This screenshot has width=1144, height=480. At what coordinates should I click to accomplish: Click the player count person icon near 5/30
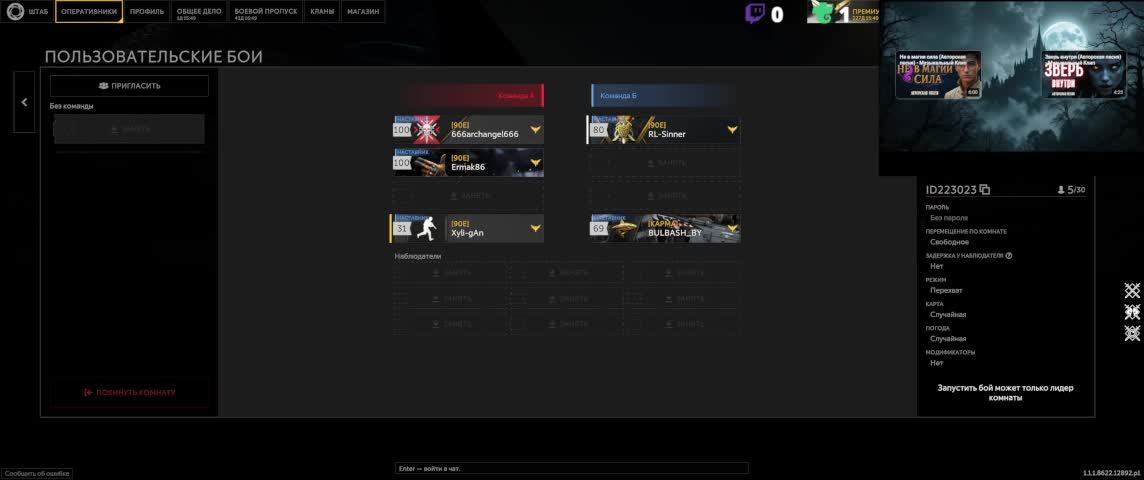tap(1061, 190)
